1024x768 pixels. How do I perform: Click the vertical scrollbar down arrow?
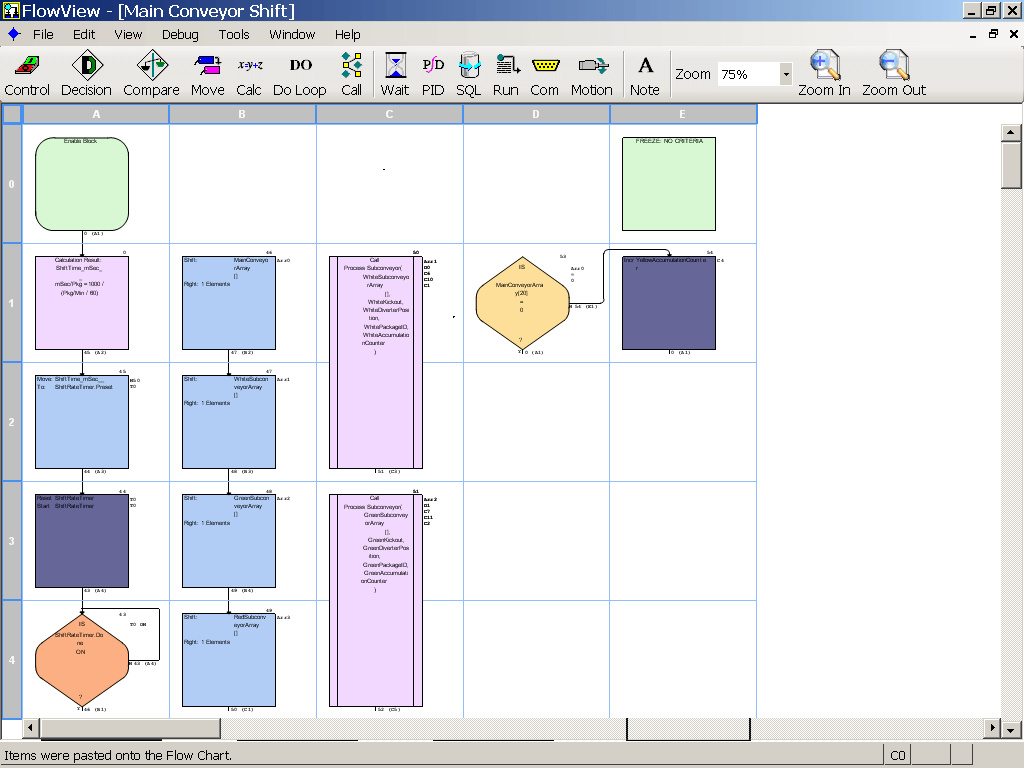1012,708
